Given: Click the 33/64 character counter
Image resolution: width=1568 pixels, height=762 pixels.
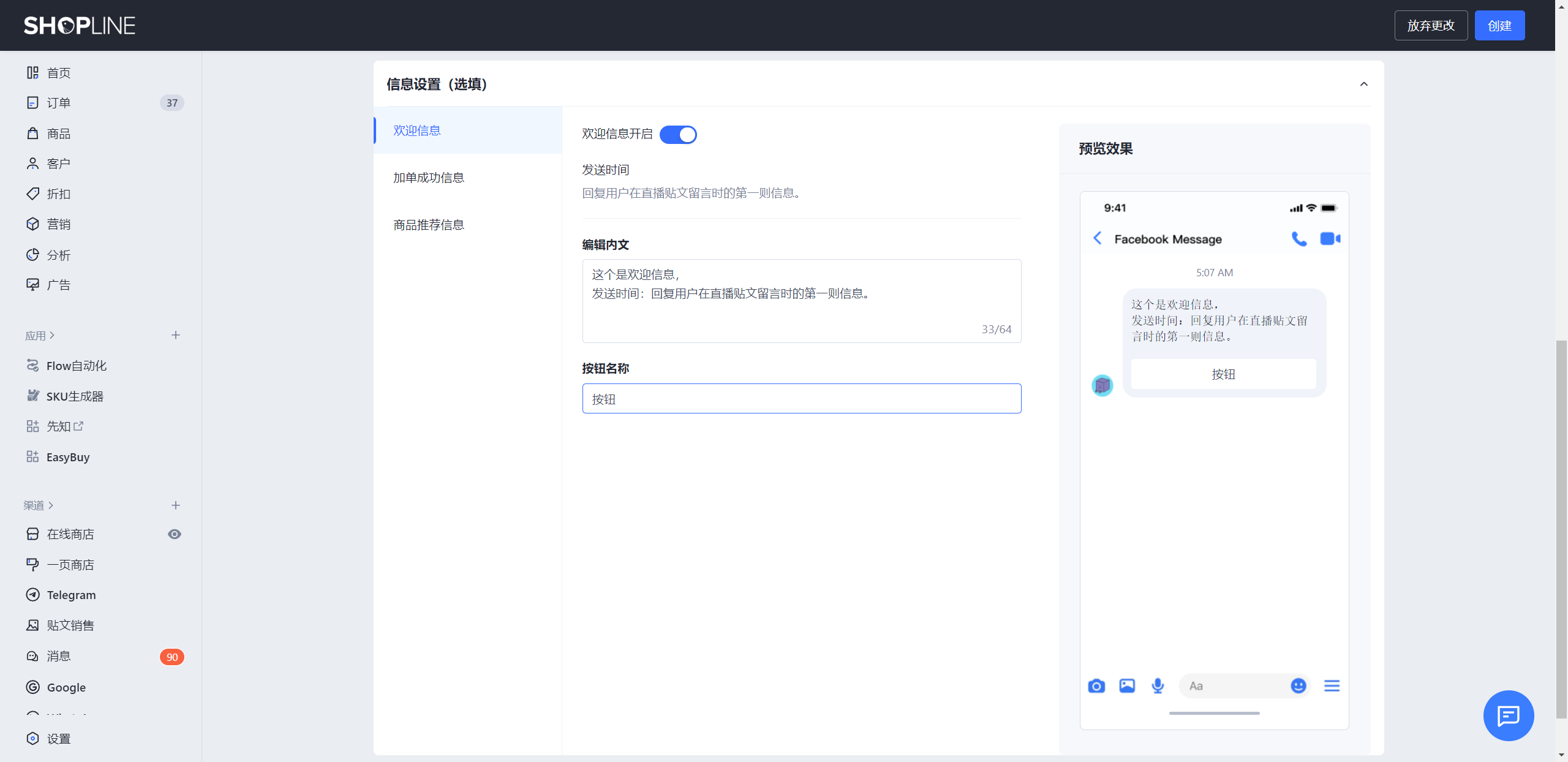Looking at the screenshot, I should (997, 329).
